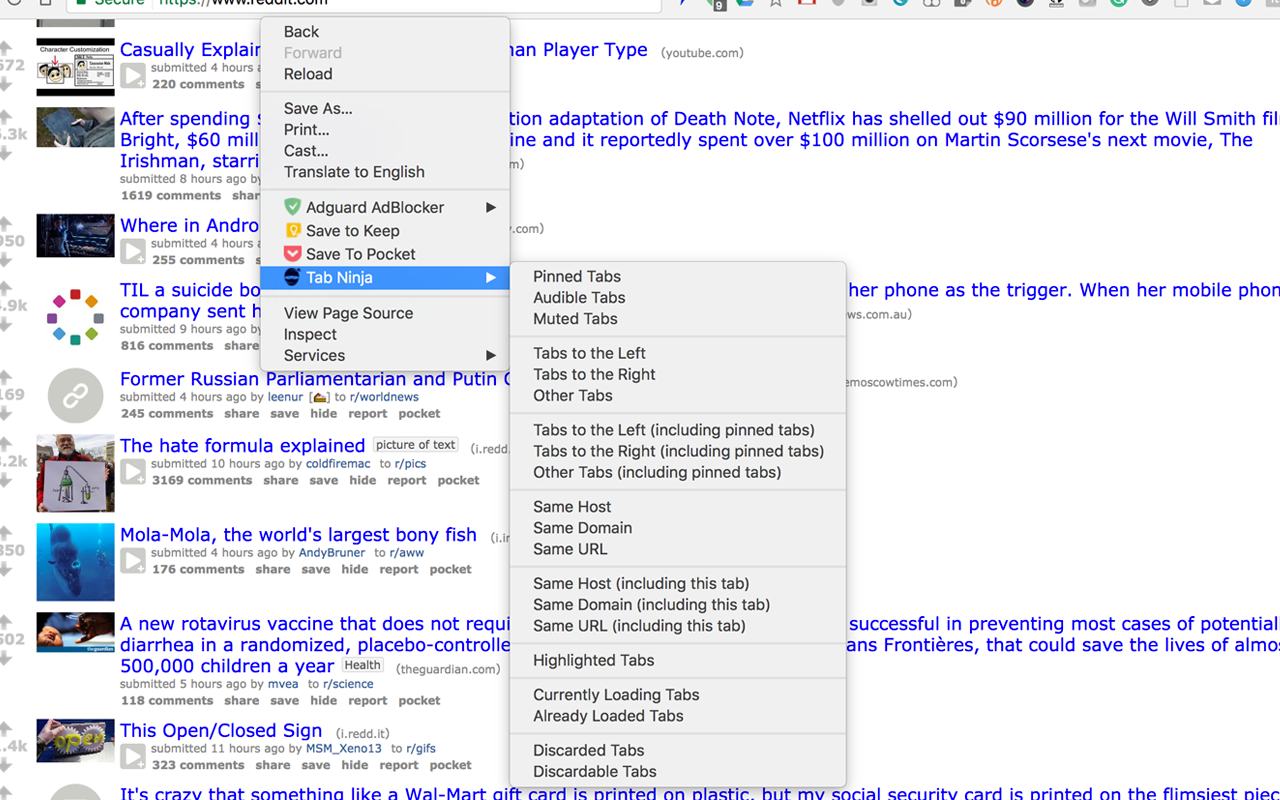Open the This Open/Closed Sign thumbnail
The width and height of the screenshot is (1280, 800).
tap(76, 741)
